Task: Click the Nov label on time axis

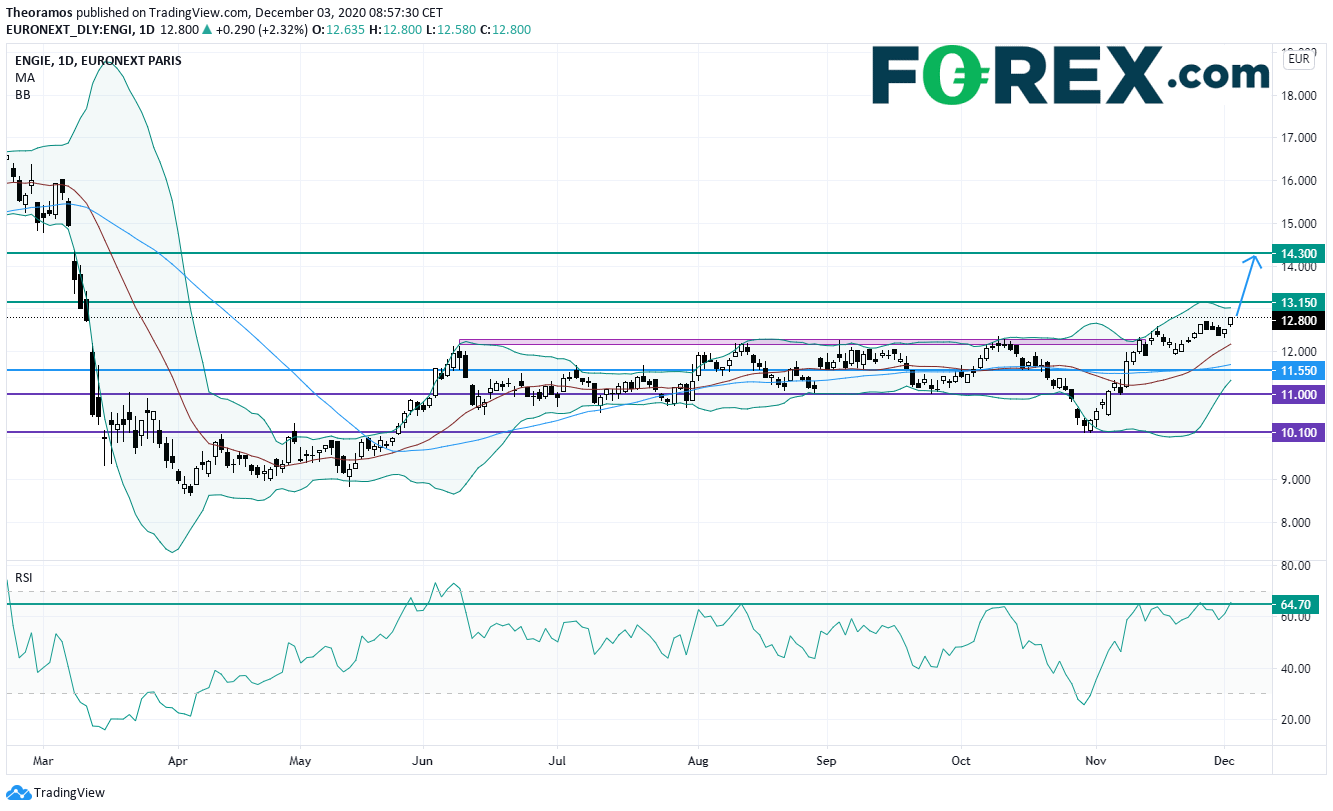Action: (x=1096, y=762)
